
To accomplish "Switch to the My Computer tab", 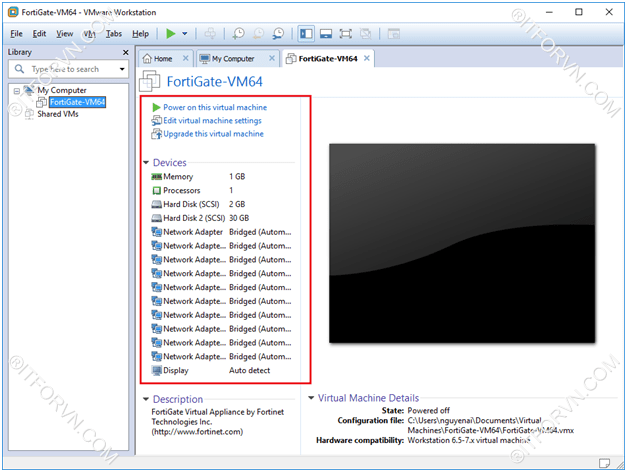I will coord(233,59).
